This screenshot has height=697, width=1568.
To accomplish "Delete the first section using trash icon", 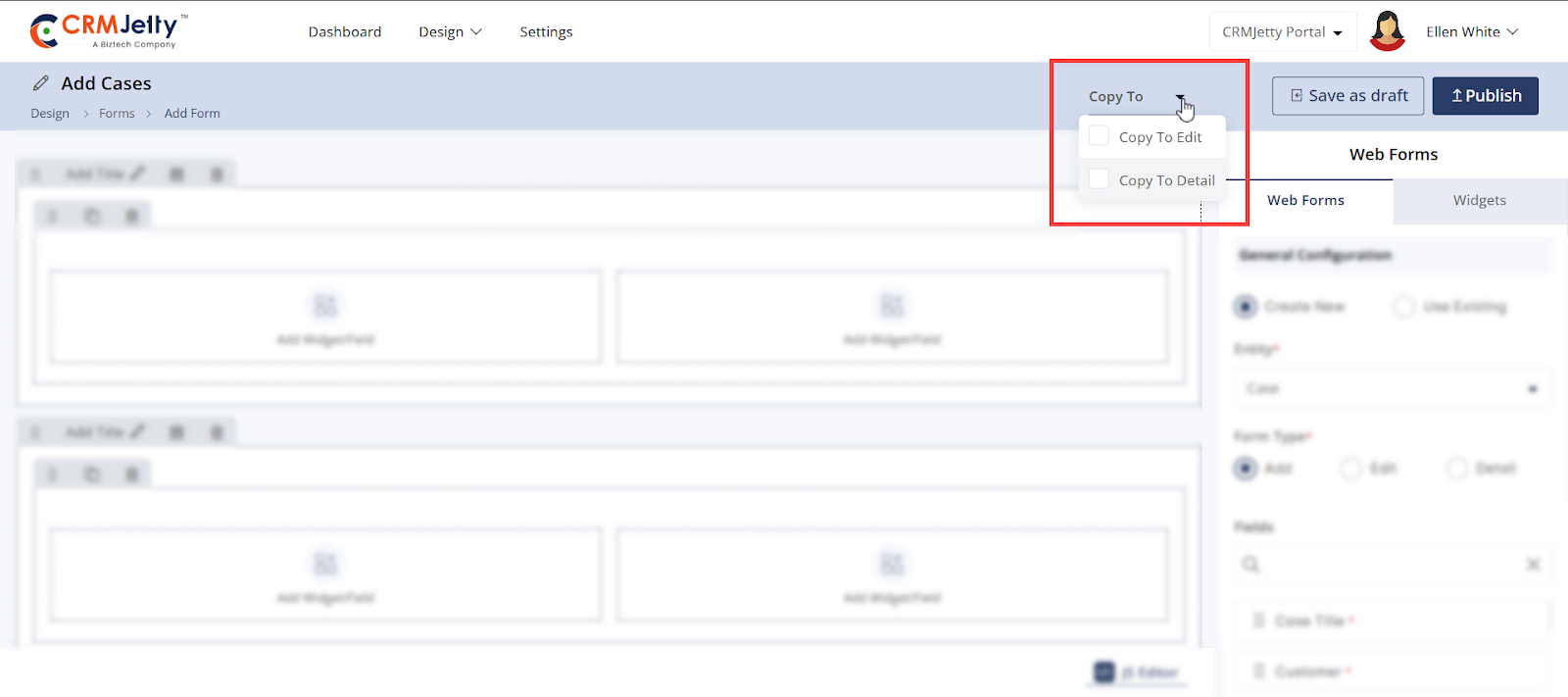I will coord(217,174).
